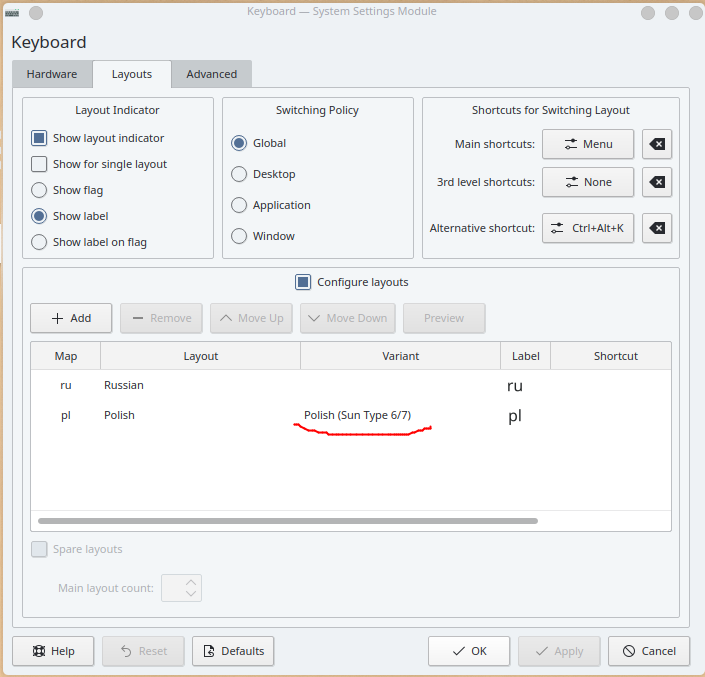Edit the Ctrl+Alt+K alternative shortcut
This screenshot has height=677, width=705.
click(x=588, y=228)
